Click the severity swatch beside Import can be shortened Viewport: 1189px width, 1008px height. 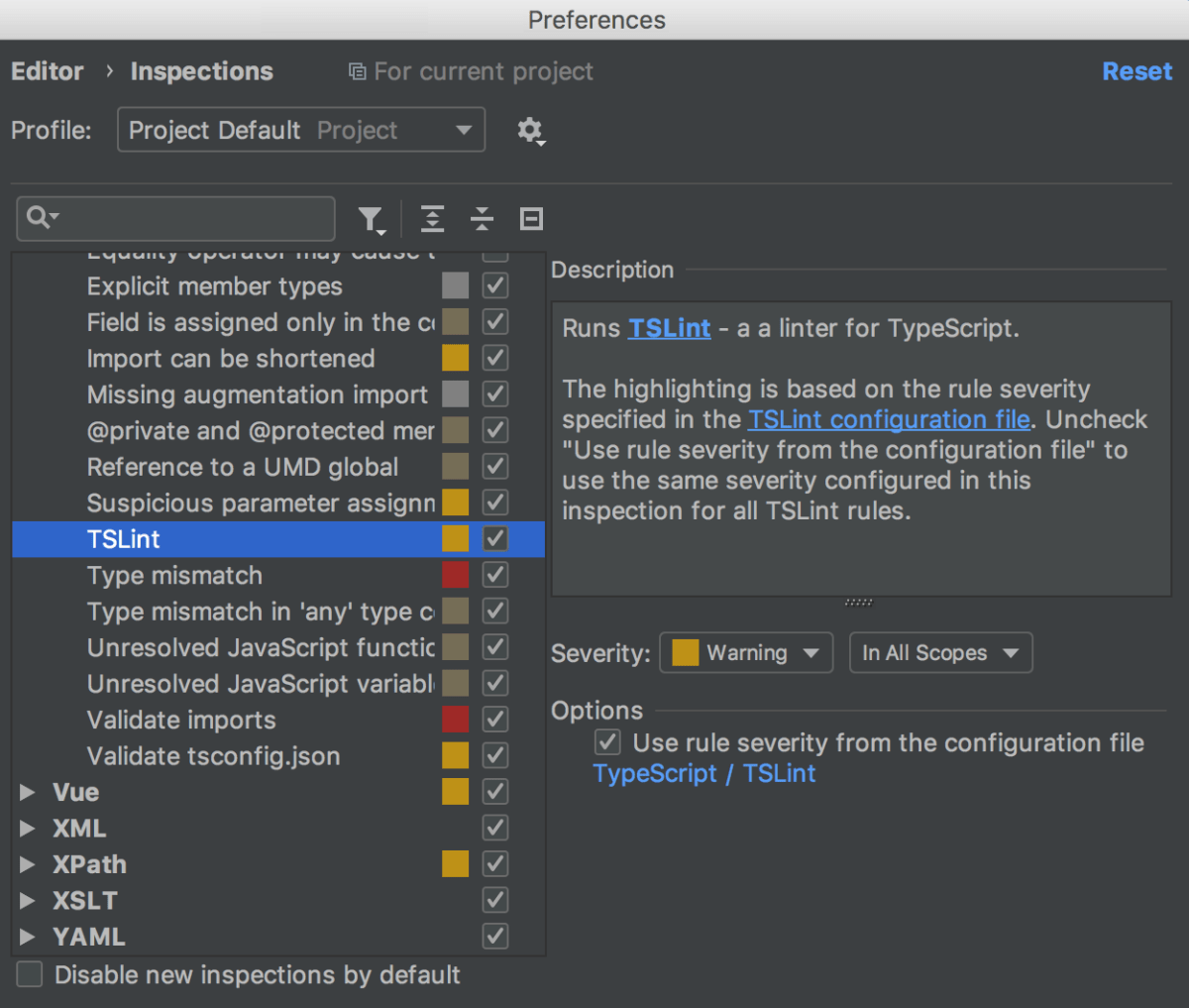click(x=455, y=357)
